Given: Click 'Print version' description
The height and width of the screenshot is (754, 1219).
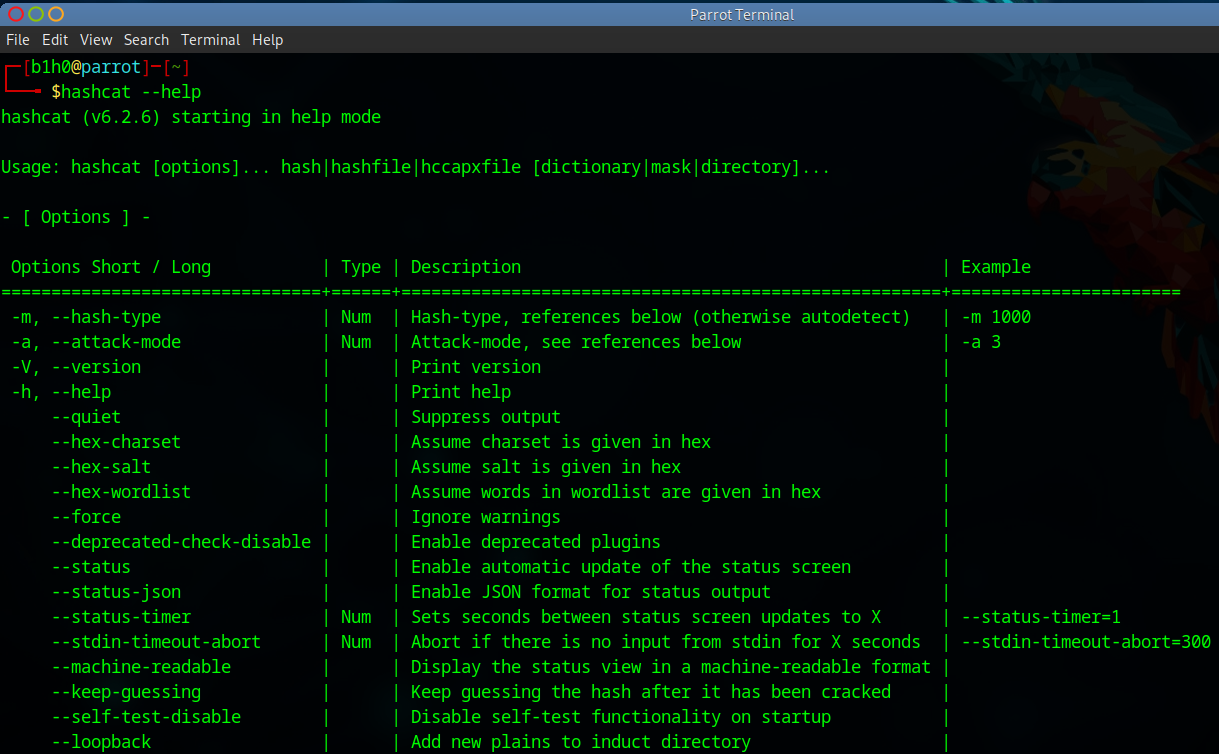Looking at the screenshot, I should point(476,367).
